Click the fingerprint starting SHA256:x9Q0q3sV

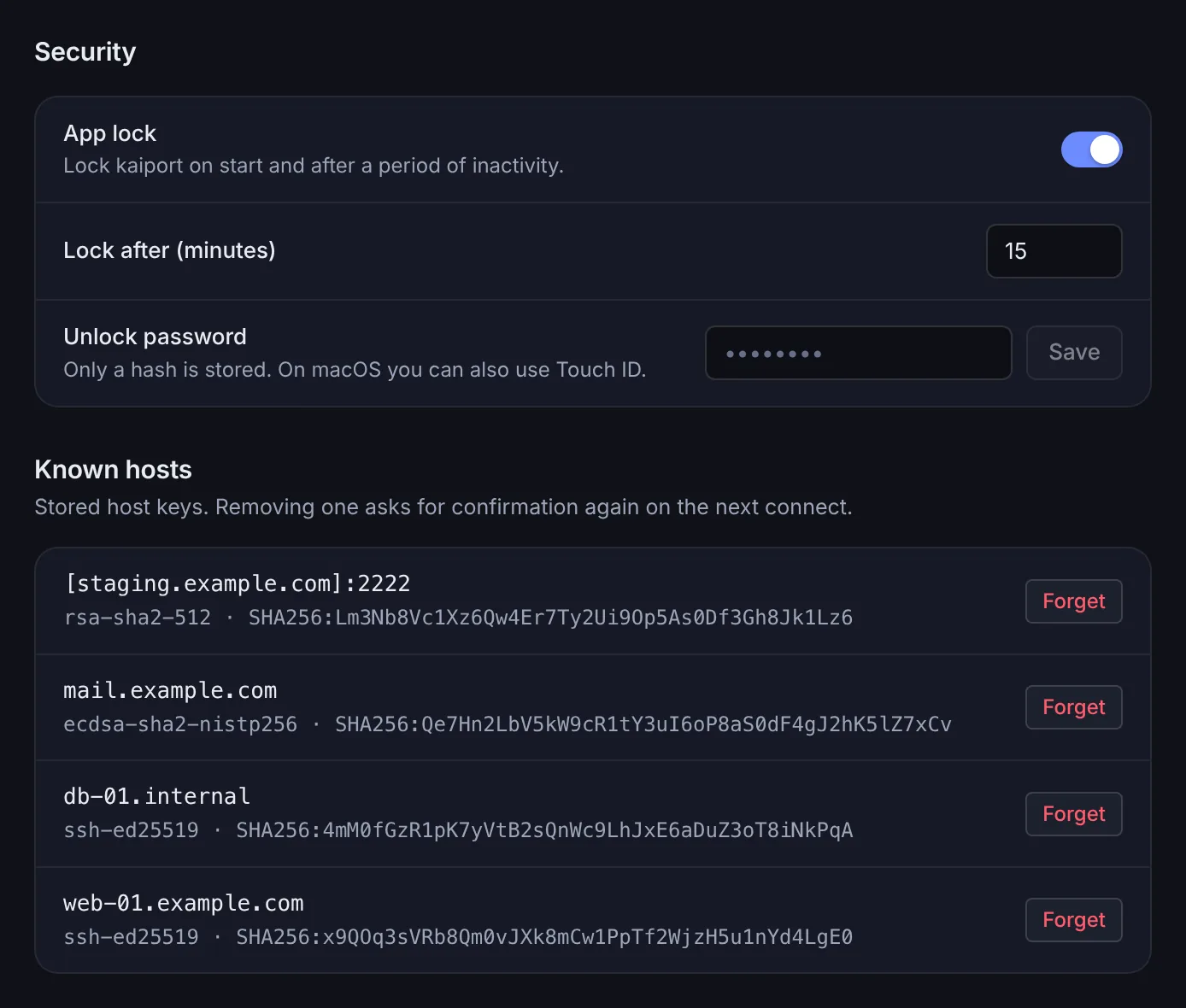[544, 937]
